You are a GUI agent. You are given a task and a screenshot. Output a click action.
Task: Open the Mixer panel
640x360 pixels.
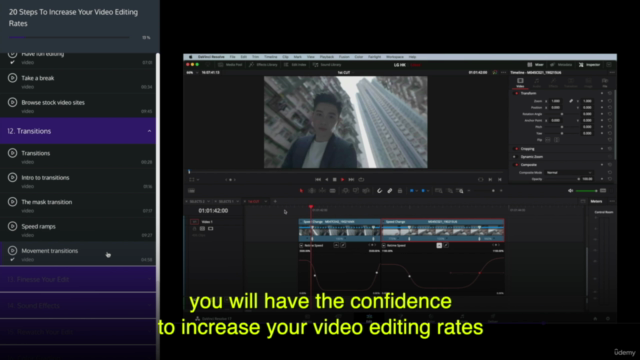(x=536, y=64)
